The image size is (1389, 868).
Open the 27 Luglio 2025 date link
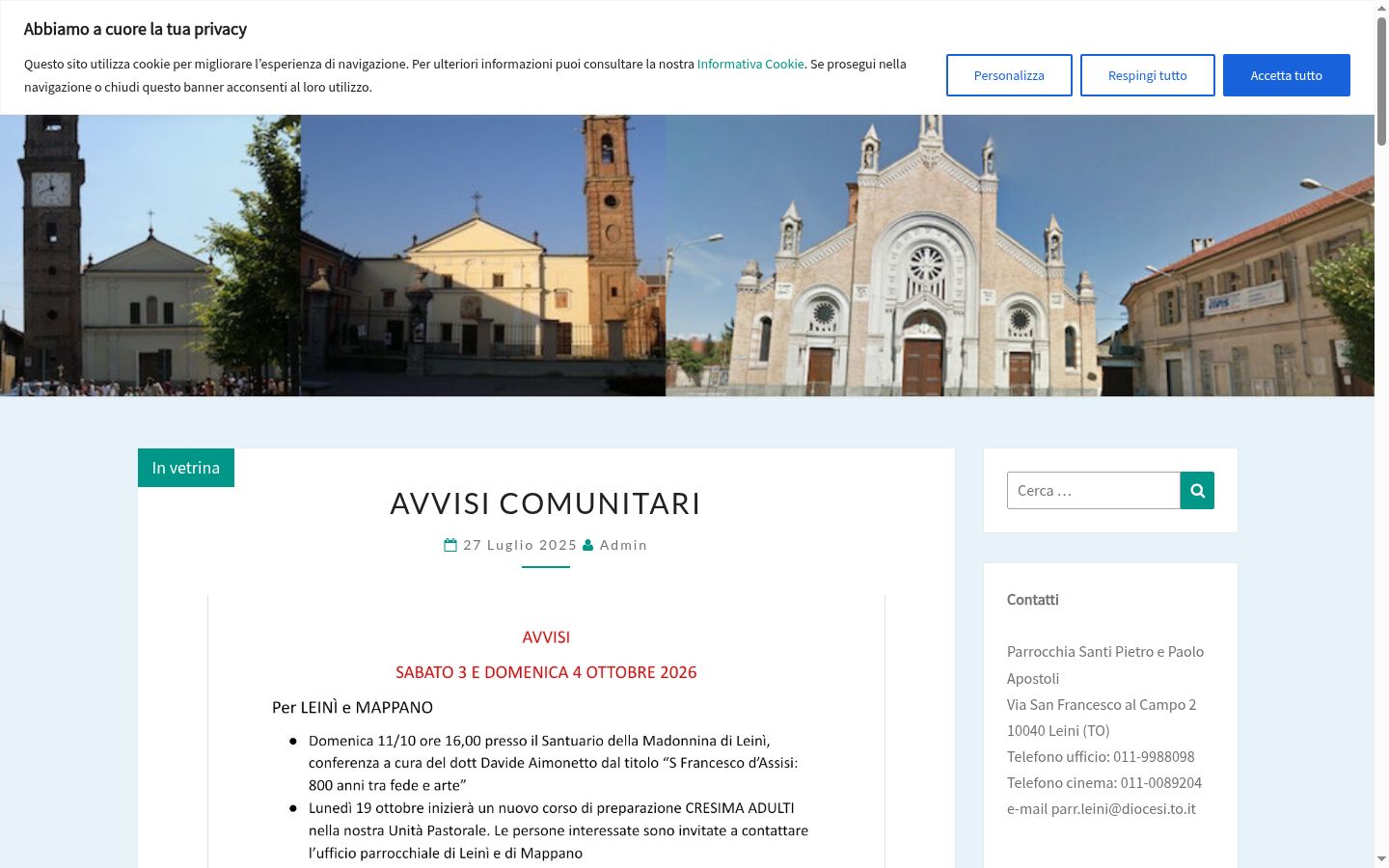click(x=520, y=545)
